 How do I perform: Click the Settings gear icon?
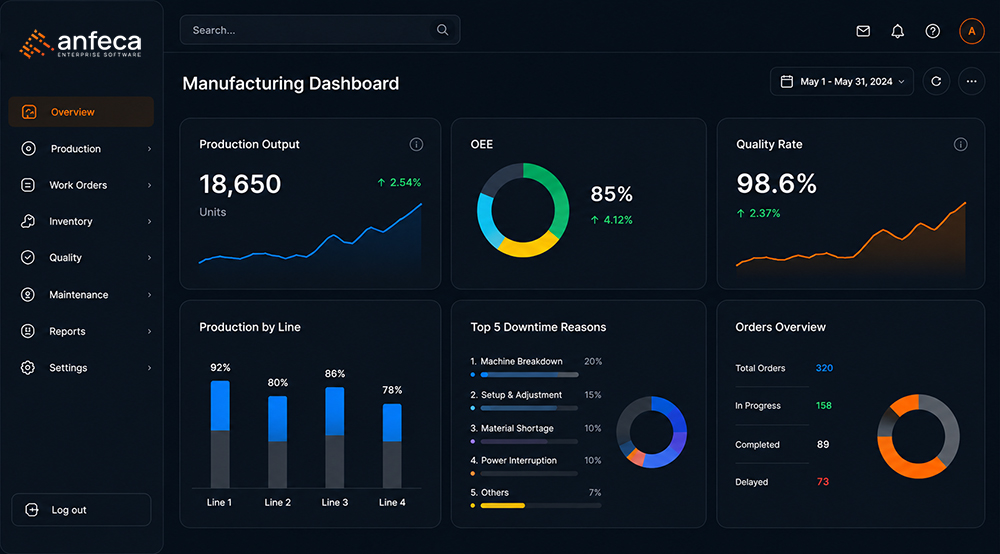27,368
